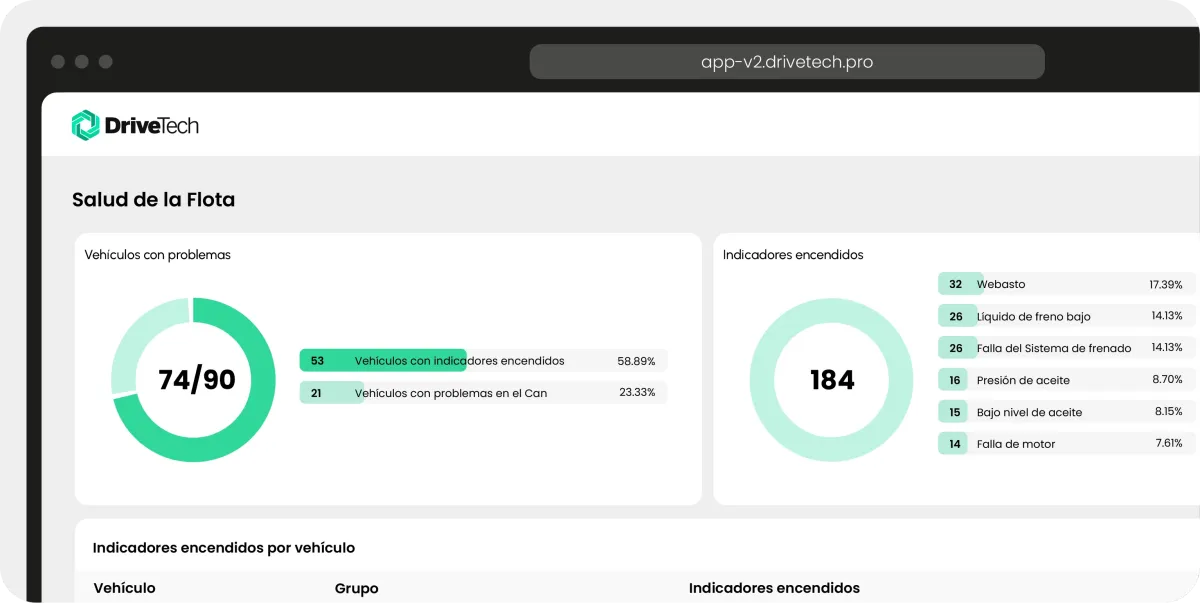Open 'Falla del Sistema de frenado' row
1200x603 pixels.
pos(1067,348)
